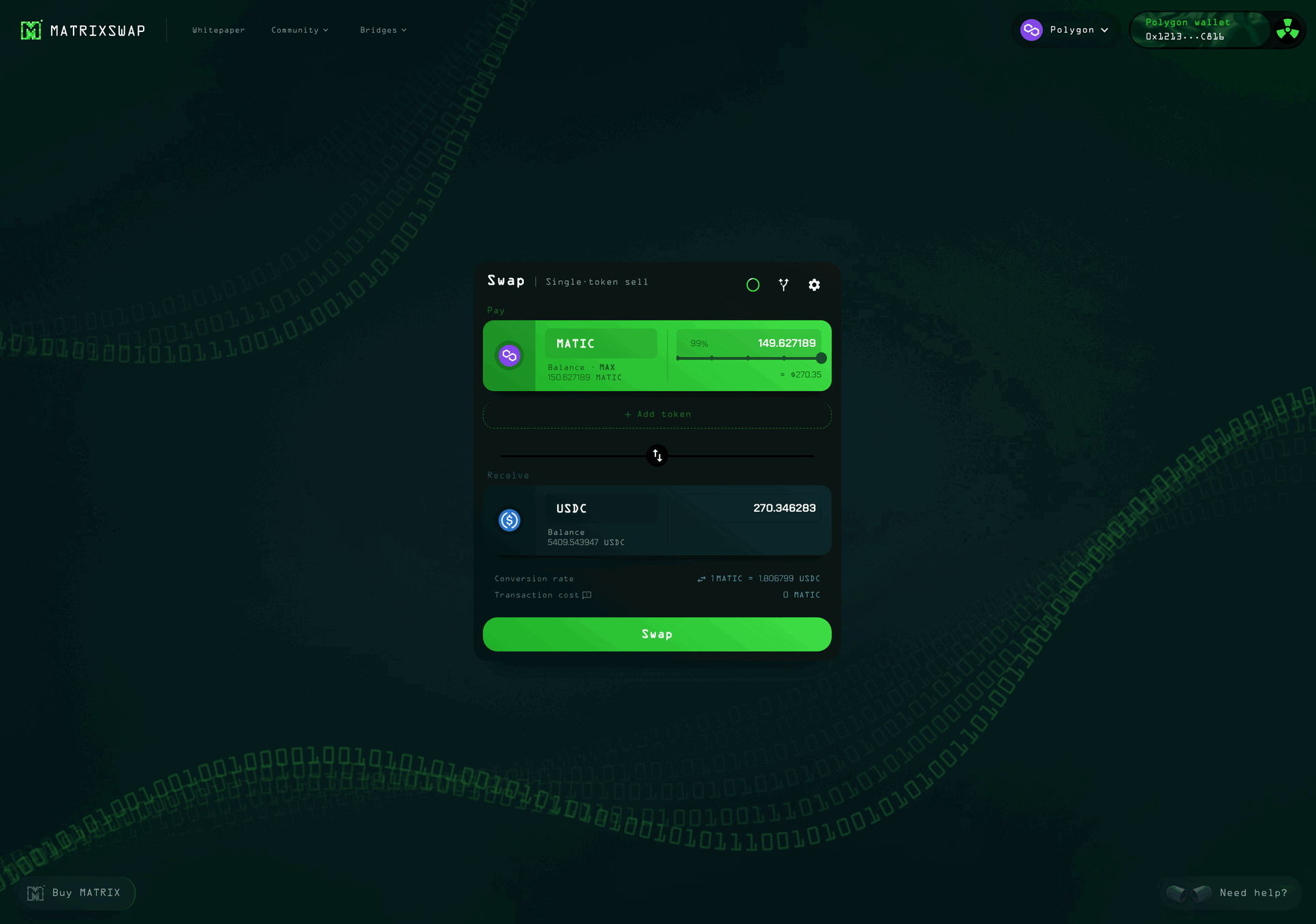Click the Single-token sell label
This screenshot has width=1316, height=924.
pos(597,282)
